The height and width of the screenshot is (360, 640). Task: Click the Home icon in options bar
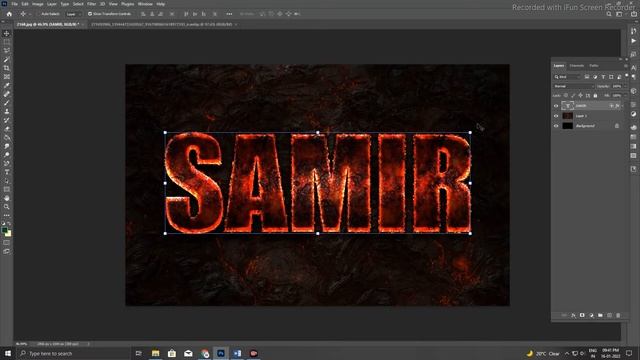[9, 14]
